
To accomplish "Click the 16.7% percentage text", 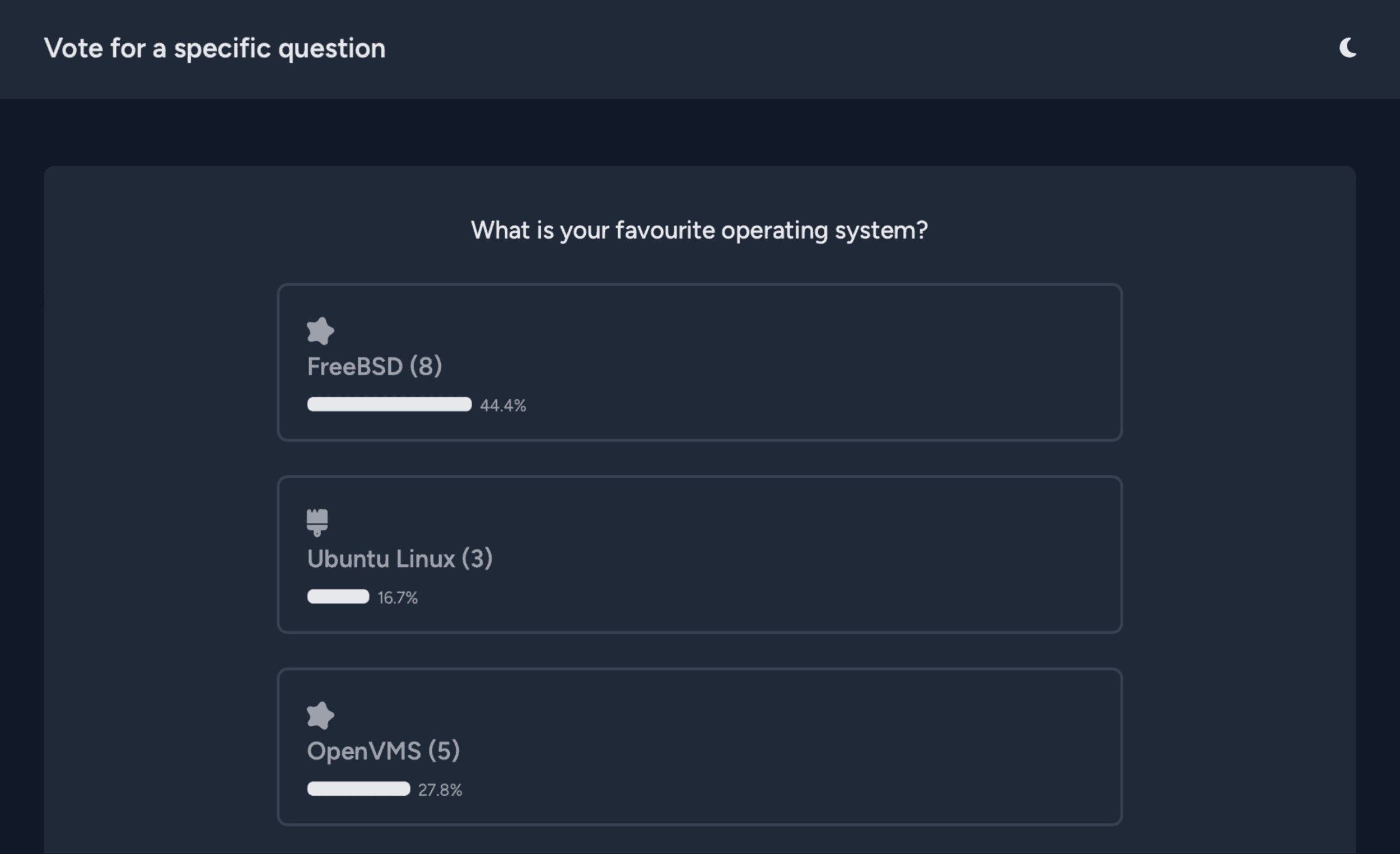I will pos(397,598).
